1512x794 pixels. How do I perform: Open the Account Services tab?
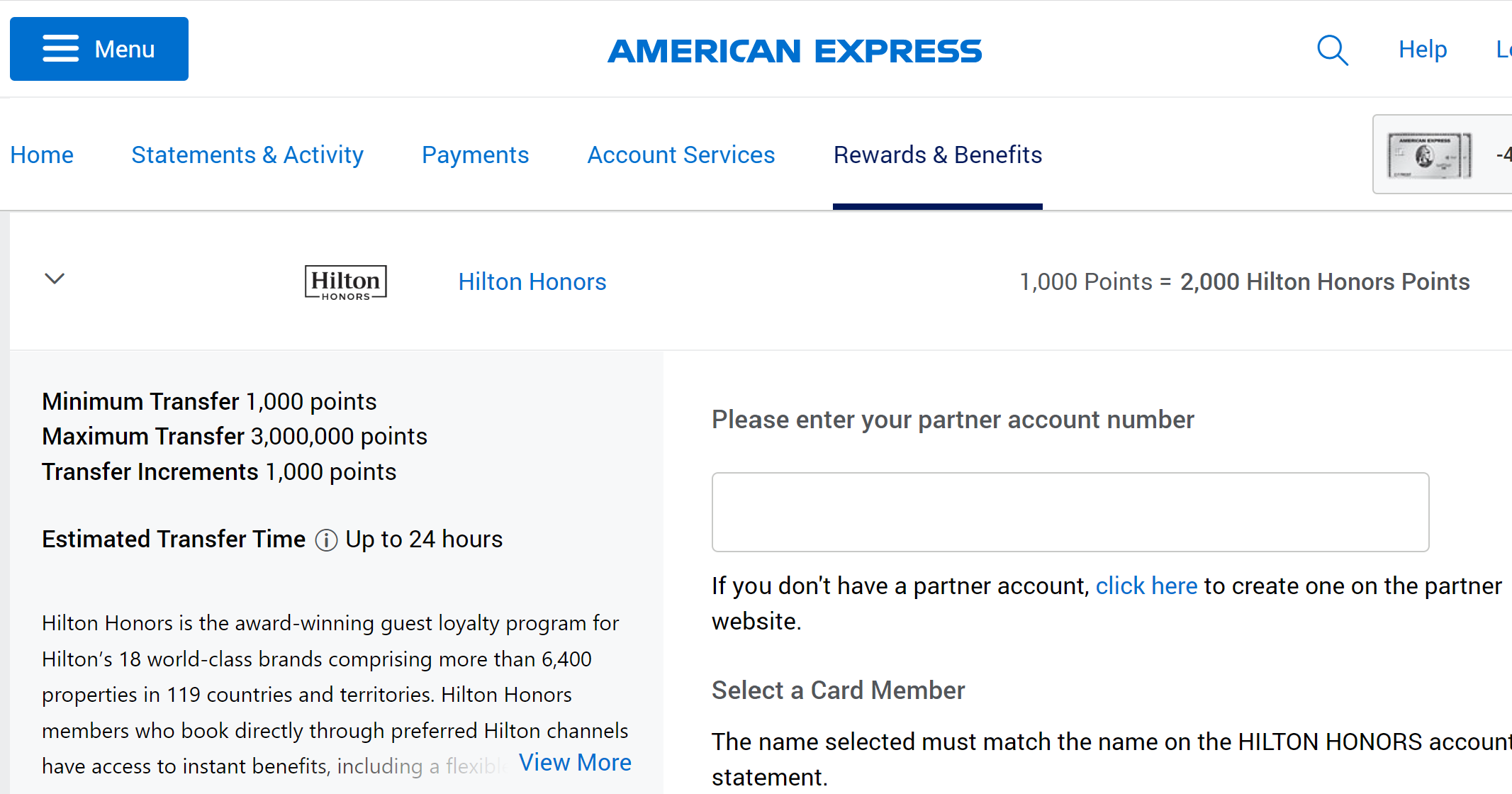[x=681, y=155]
